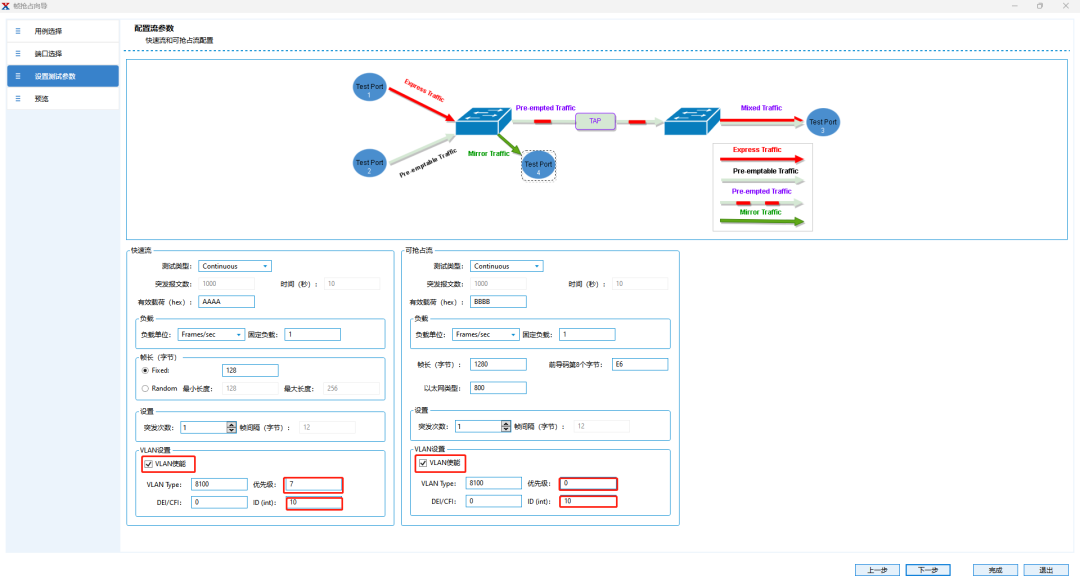Click the 完成 (finish) button

point(995,570)
